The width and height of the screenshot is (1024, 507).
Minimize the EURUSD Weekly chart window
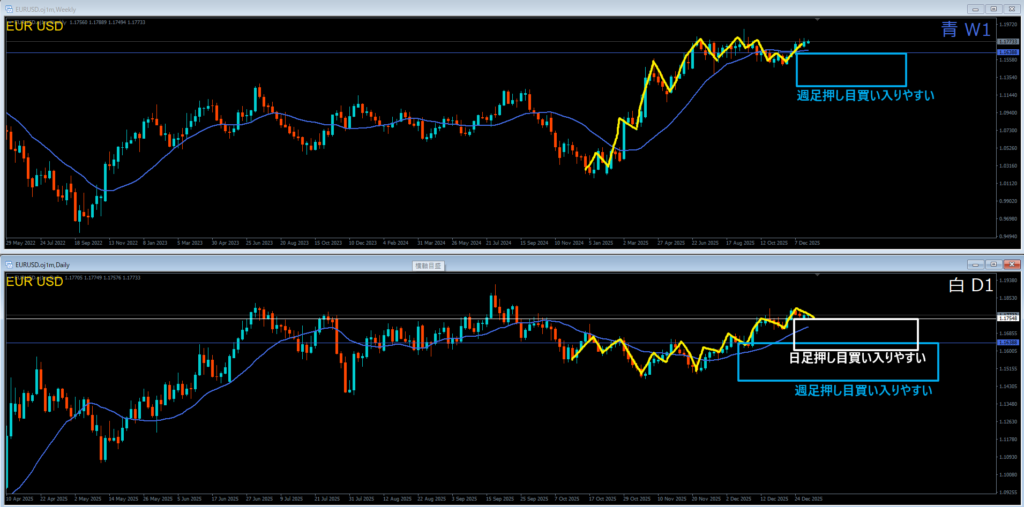point(976,8)
